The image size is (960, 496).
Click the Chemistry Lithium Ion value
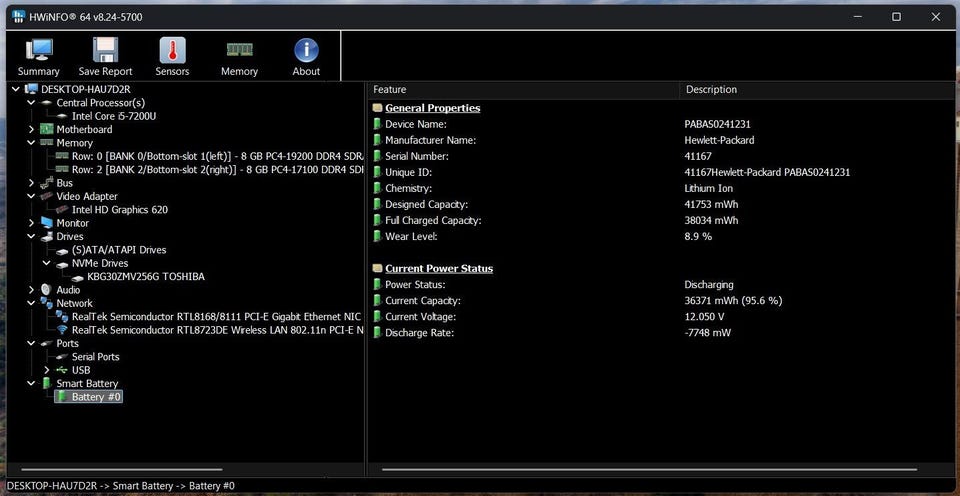click(708, 189)
